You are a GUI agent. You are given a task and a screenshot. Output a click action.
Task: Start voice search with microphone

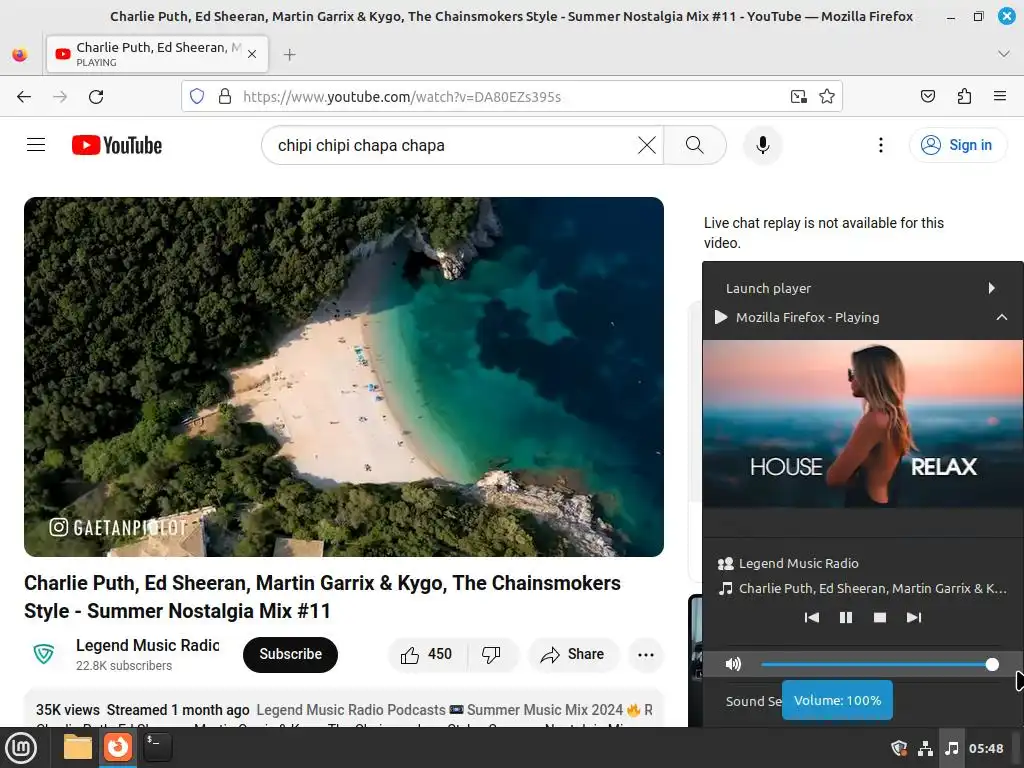click(x=762, y=145)
